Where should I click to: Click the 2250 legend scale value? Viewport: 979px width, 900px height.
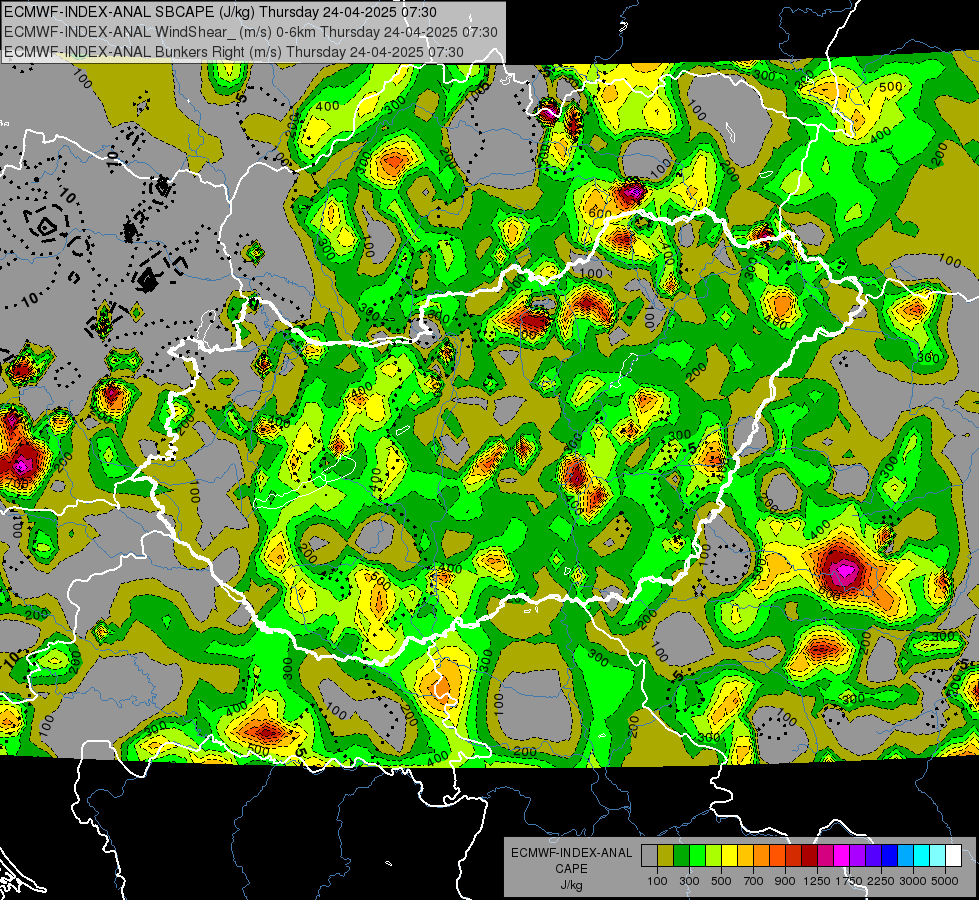(882, 881)
